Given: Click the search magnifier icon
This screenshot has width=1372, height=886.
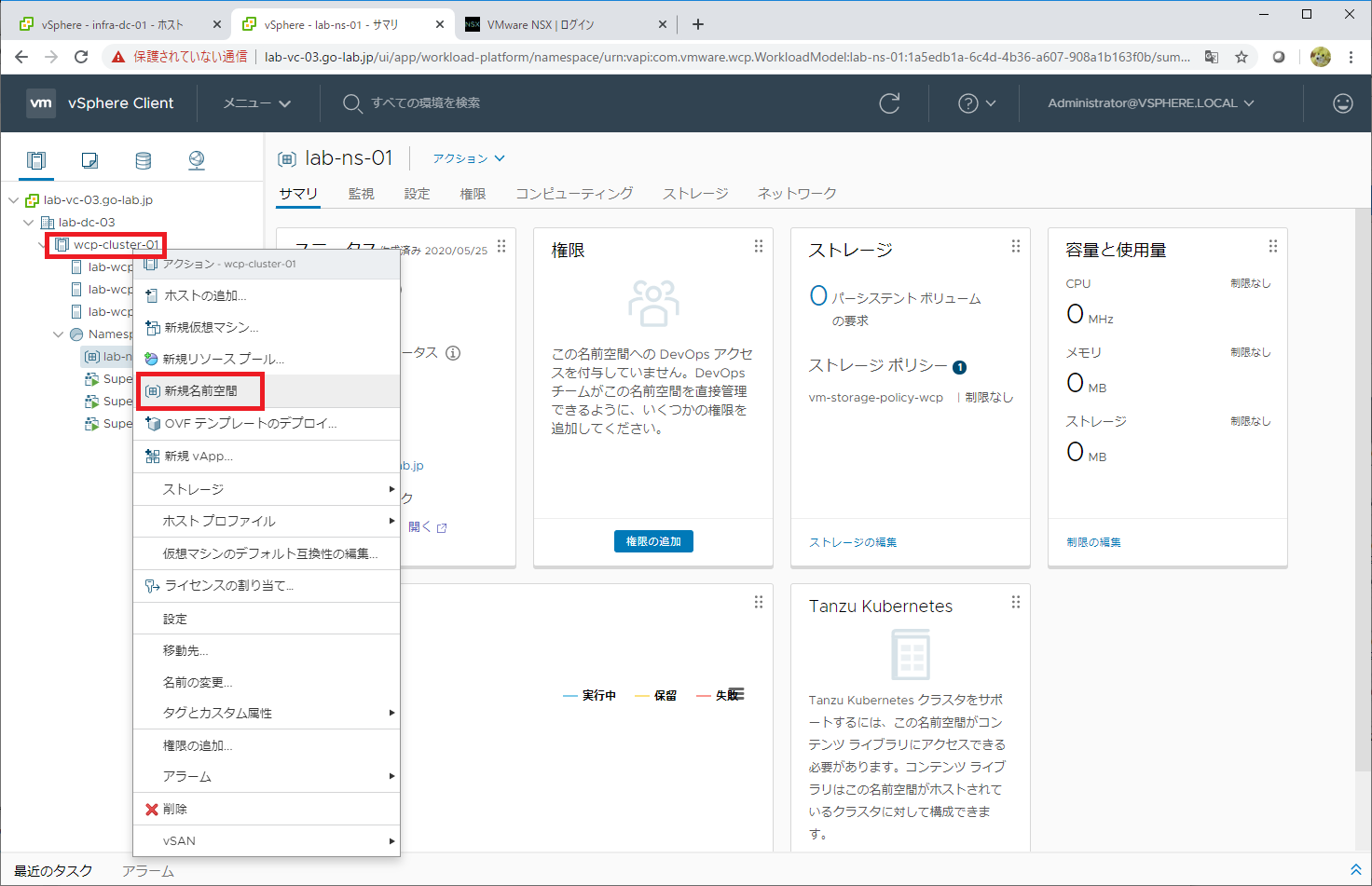Looking at the screenshot, I should coord(351,103).
